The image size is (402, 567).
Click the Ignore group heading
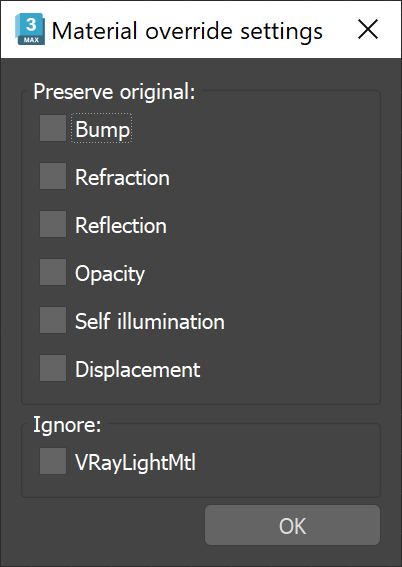point(67,425)
